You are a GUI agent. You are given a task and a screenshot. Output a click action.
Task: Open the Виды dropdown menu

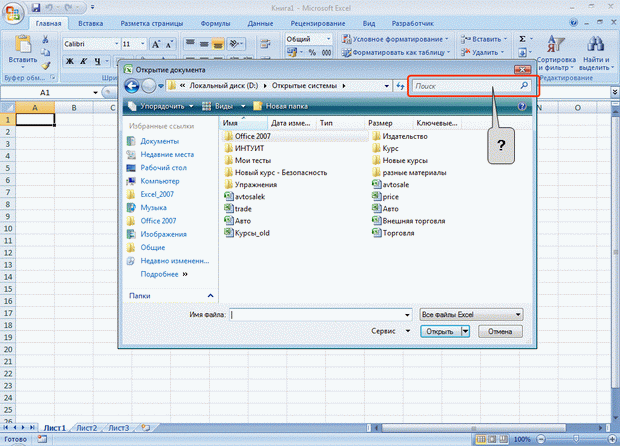pos(224,106)
